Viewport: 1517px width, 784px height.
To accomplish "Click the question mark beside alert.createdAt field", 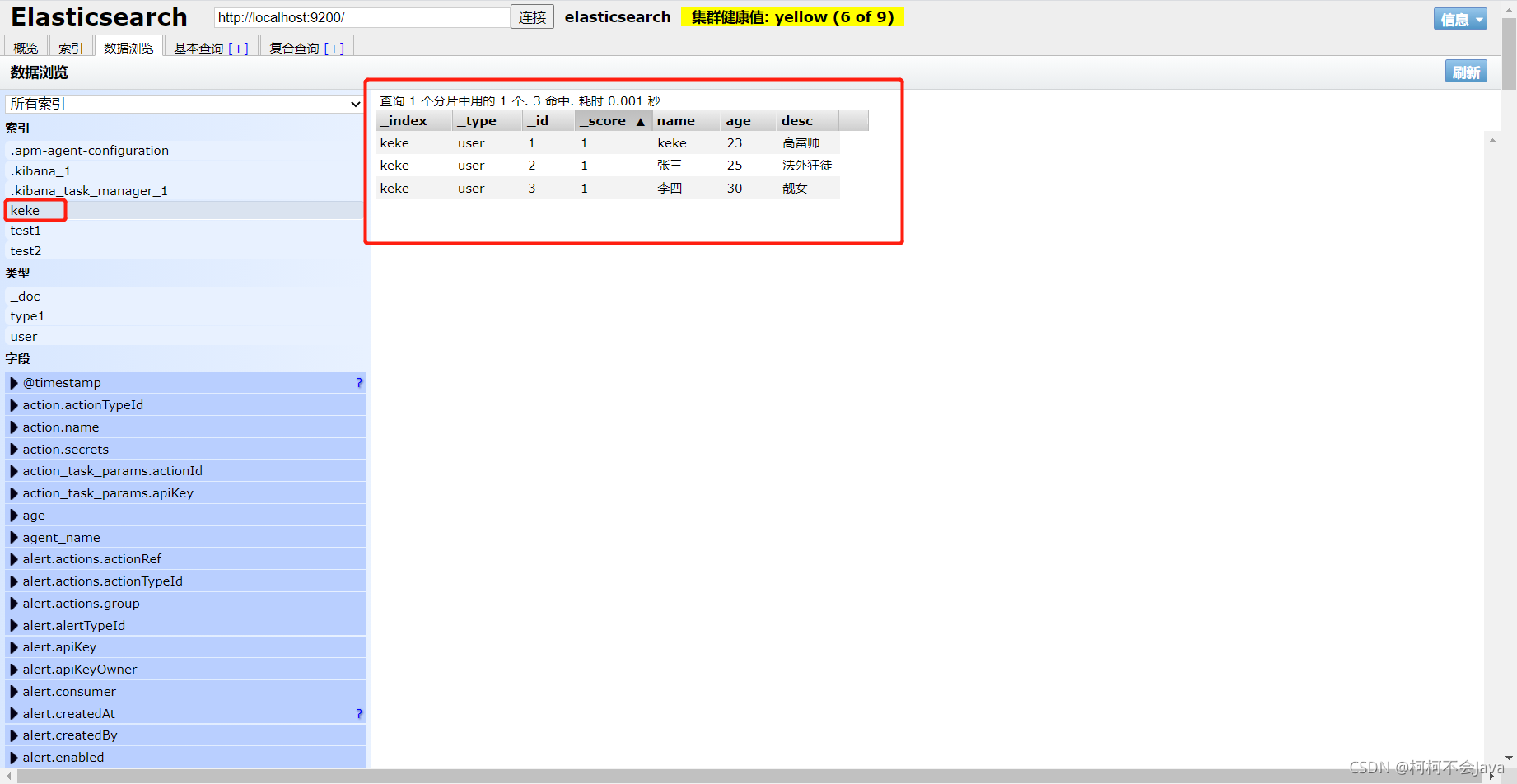I will [359, 714].
